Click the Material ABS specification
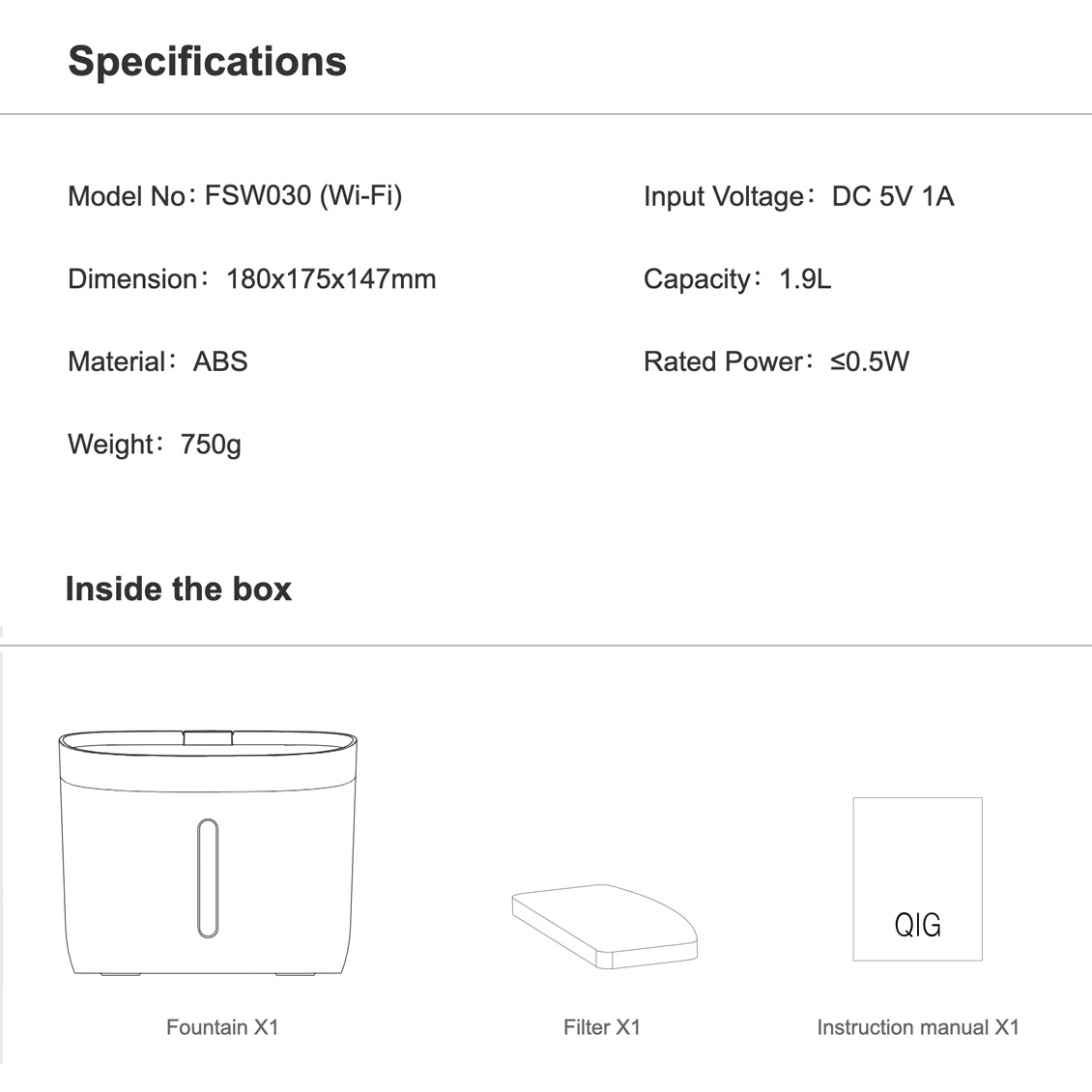 (158, 361)
